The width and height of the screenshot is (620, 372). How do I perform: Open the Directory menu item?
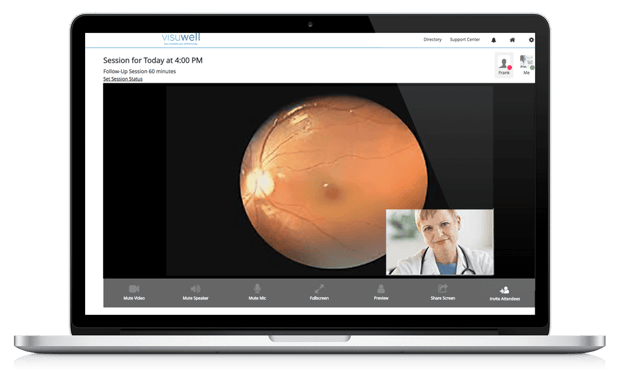point(432,40)
